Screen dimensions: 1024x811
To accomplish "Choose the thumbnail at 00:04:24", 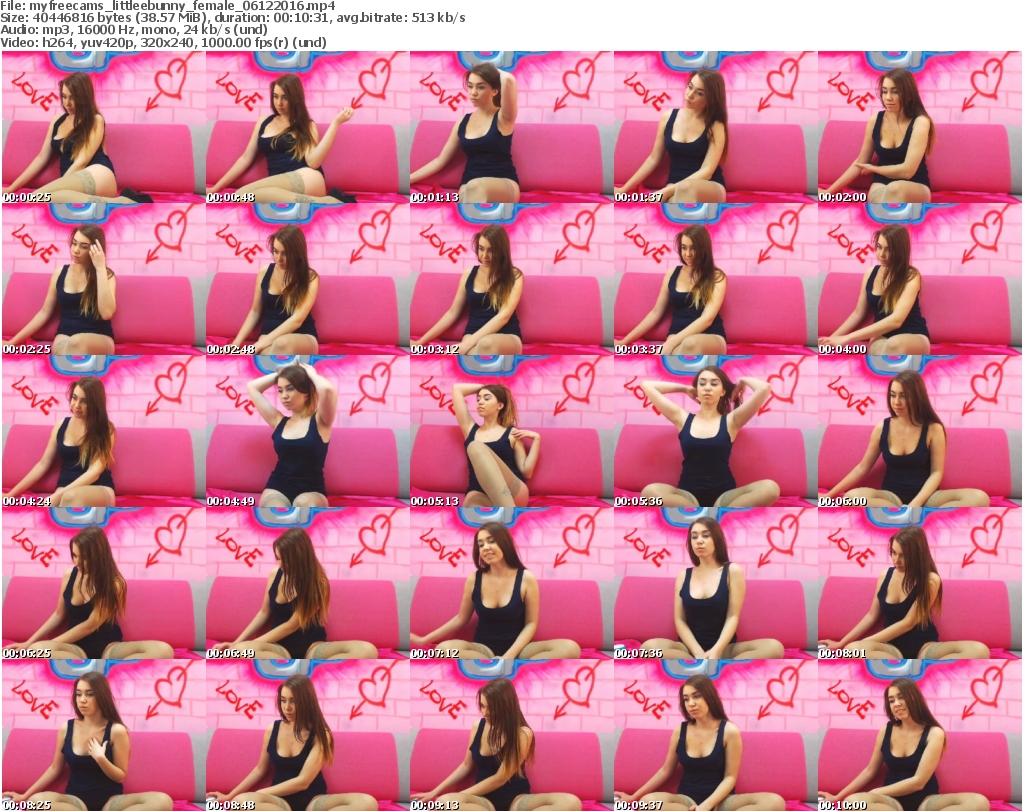I will click(x=104, y=432).
